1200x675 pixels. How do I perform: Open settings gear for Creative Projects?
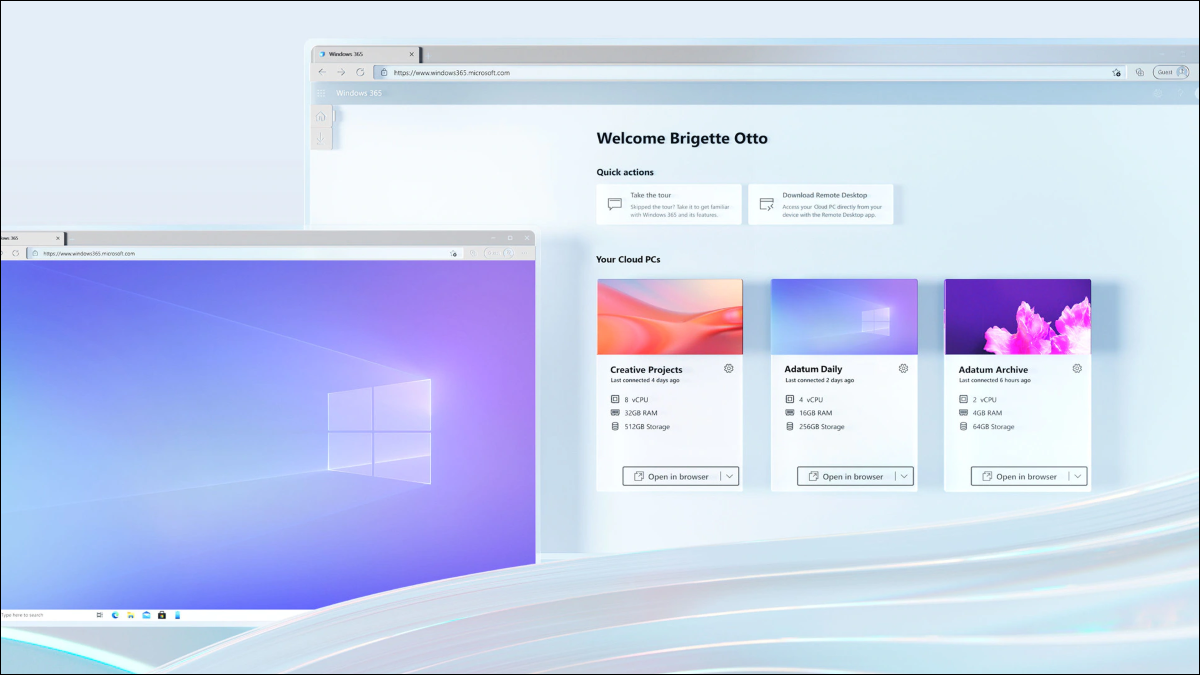point(729,369)
